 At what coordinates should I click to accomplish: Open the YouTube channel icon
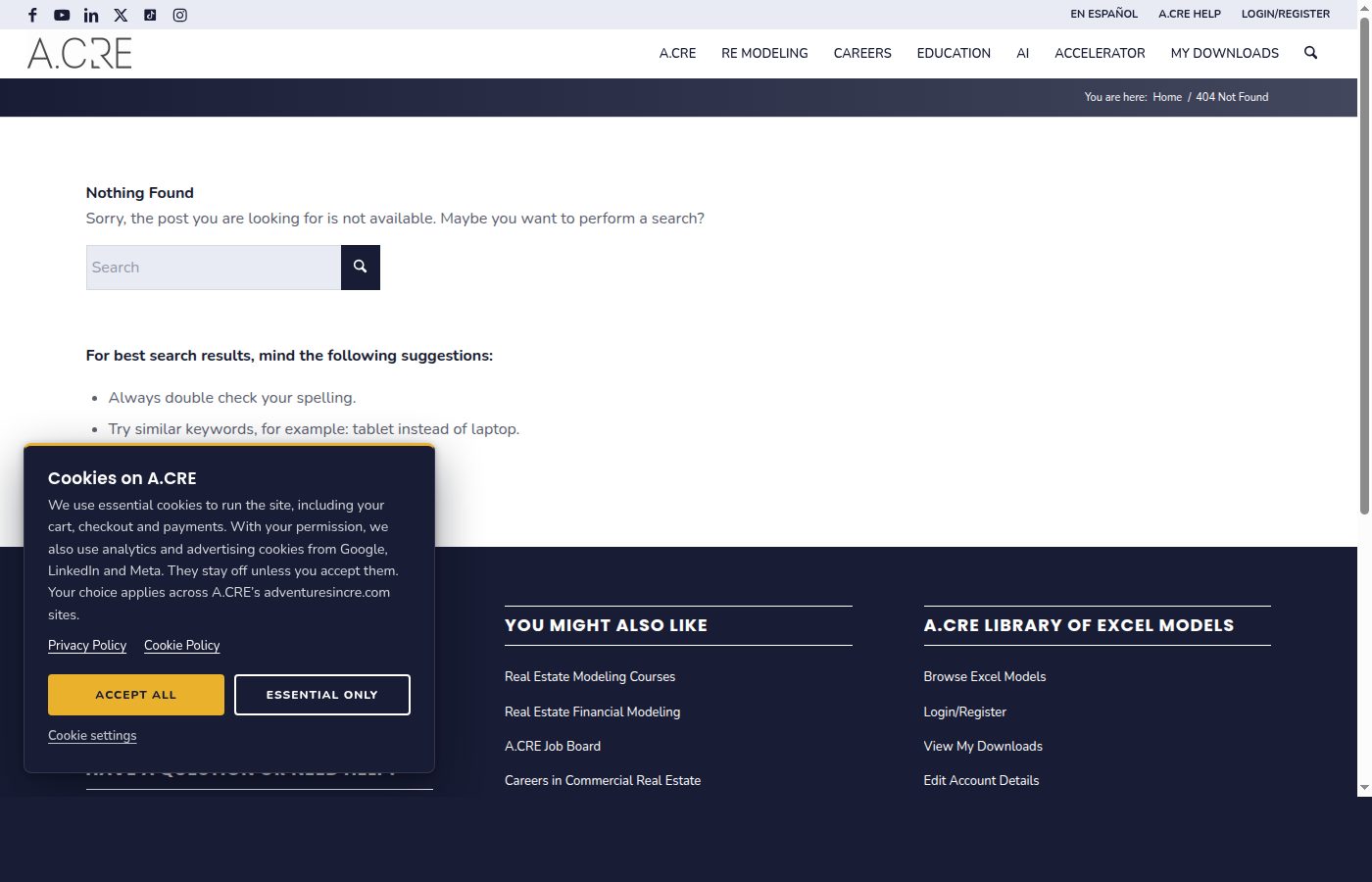(x=62, y=15)
